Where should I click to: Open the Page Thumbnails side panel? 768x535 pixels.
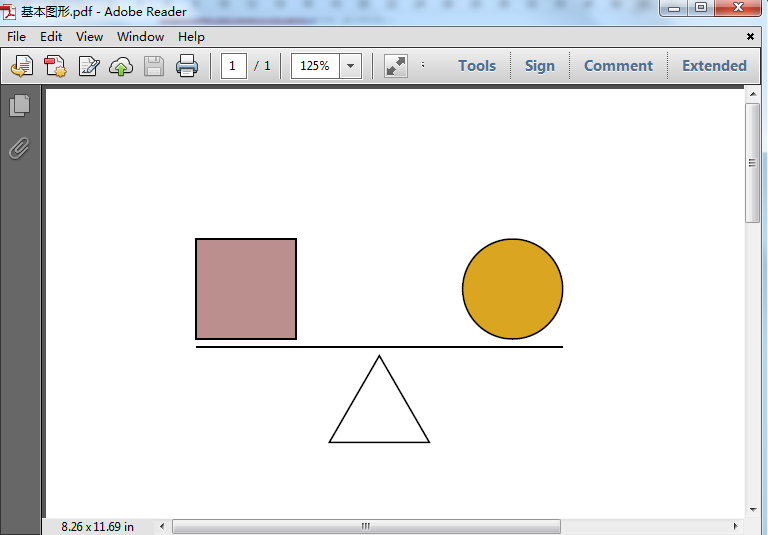pyautogui.click(x=20, y=105)
